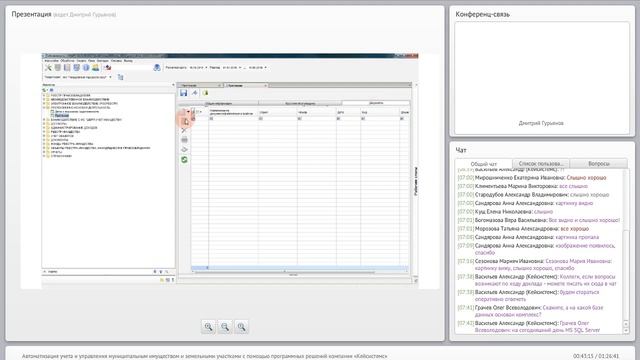Screen dimensions: 640x360
Task: Open the period start date dropdown
Action: (240, 67)
